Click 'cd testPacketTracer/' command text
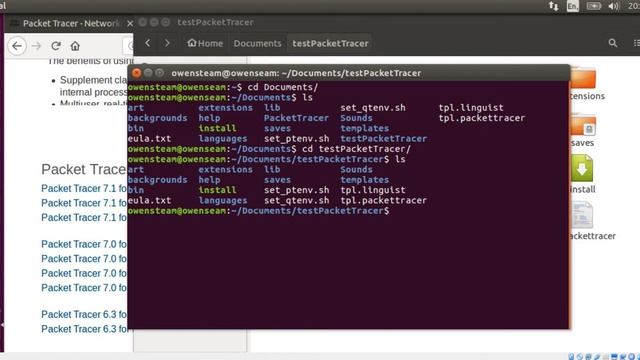 pos(356,149)
